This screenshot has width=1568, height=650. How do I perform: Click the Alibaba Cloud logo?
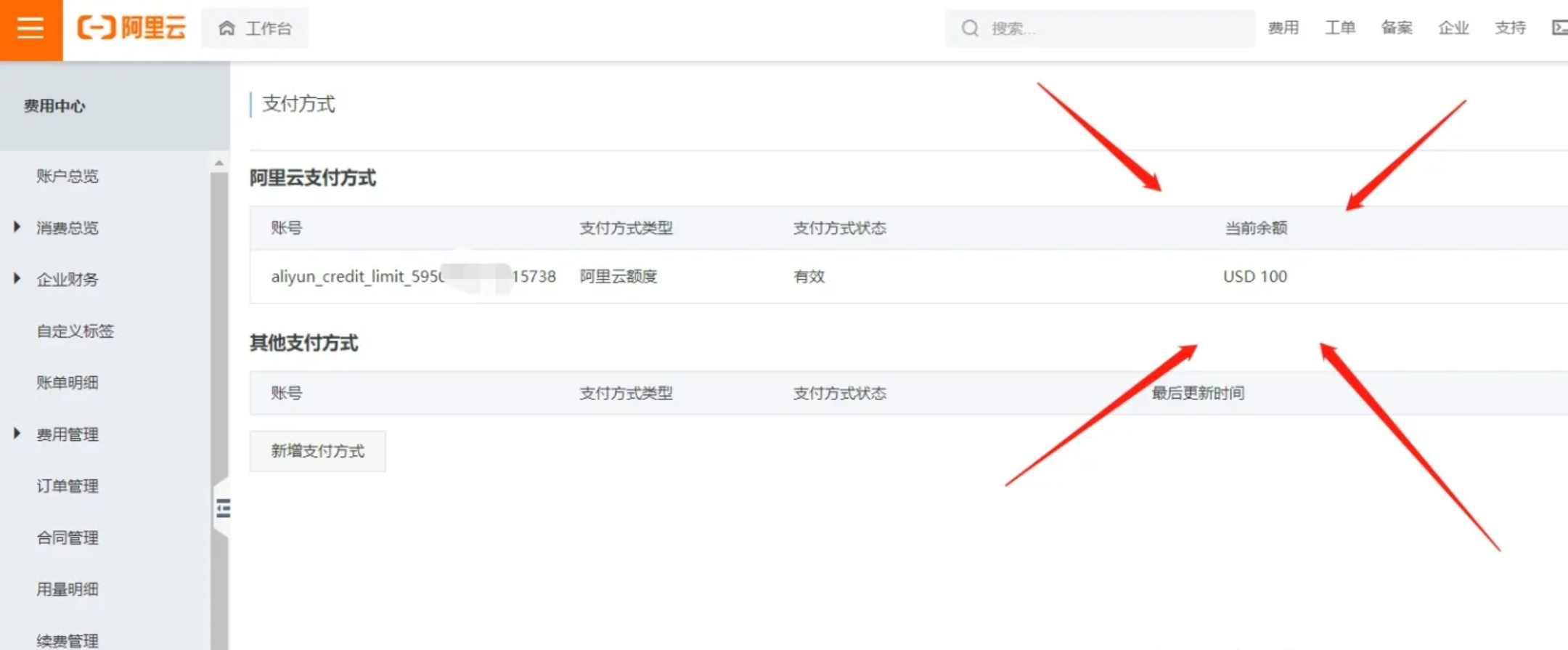(x=132, y=28)
